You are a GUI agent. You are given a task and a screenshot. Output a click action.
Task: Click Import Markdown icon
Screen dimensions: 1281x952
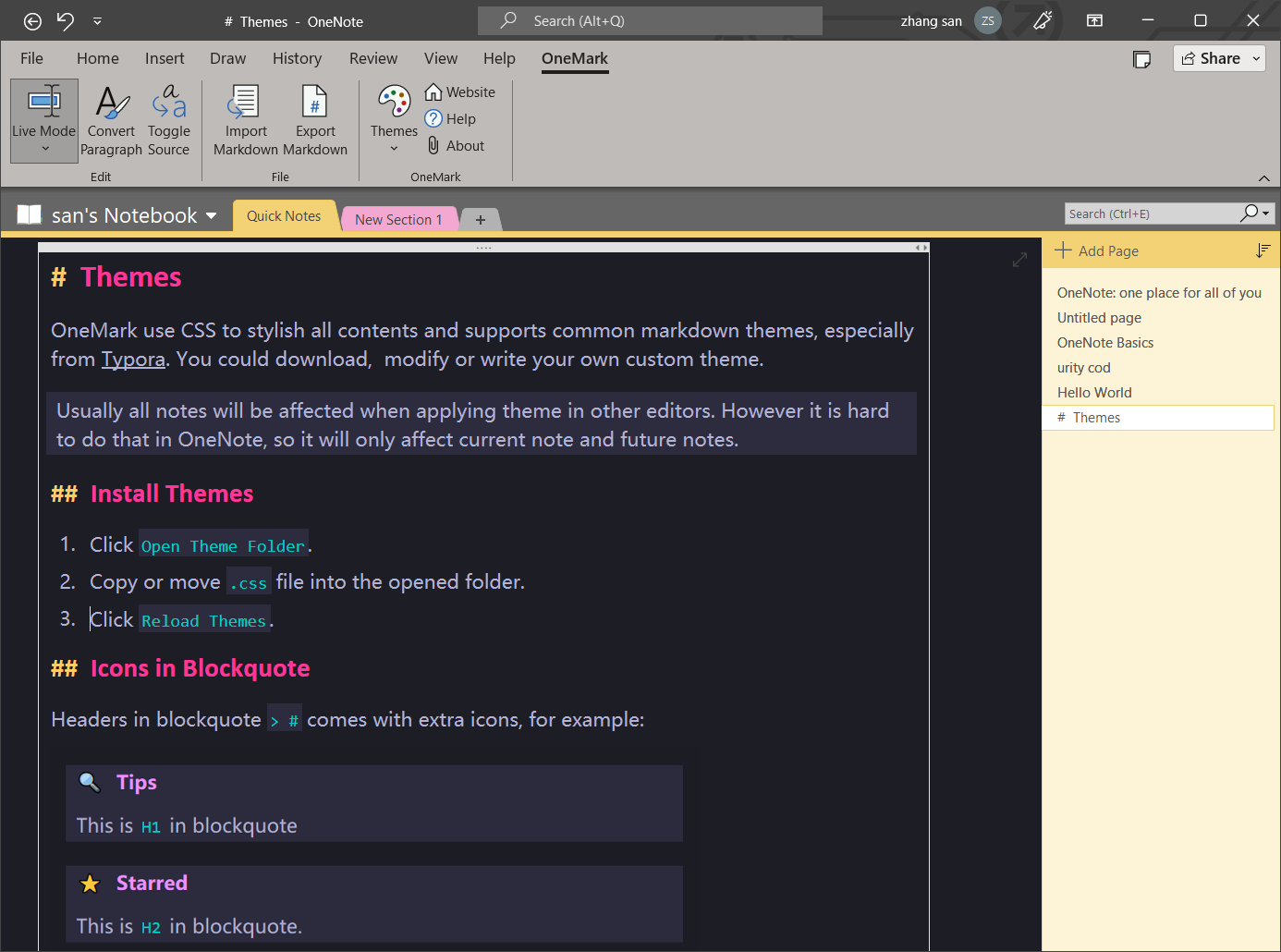coord(245,103)
